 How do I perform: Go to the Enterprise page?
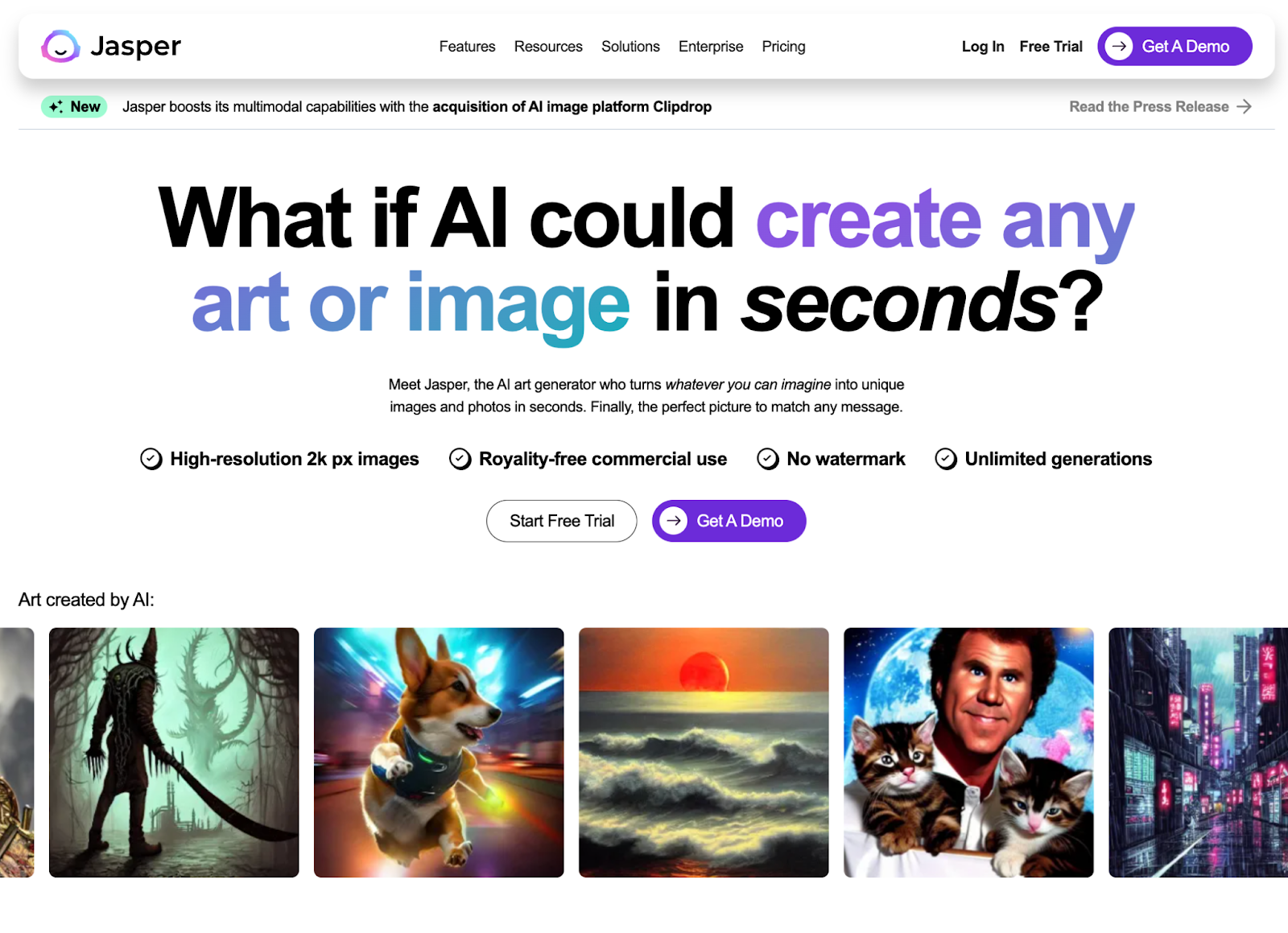click(711, 47)
